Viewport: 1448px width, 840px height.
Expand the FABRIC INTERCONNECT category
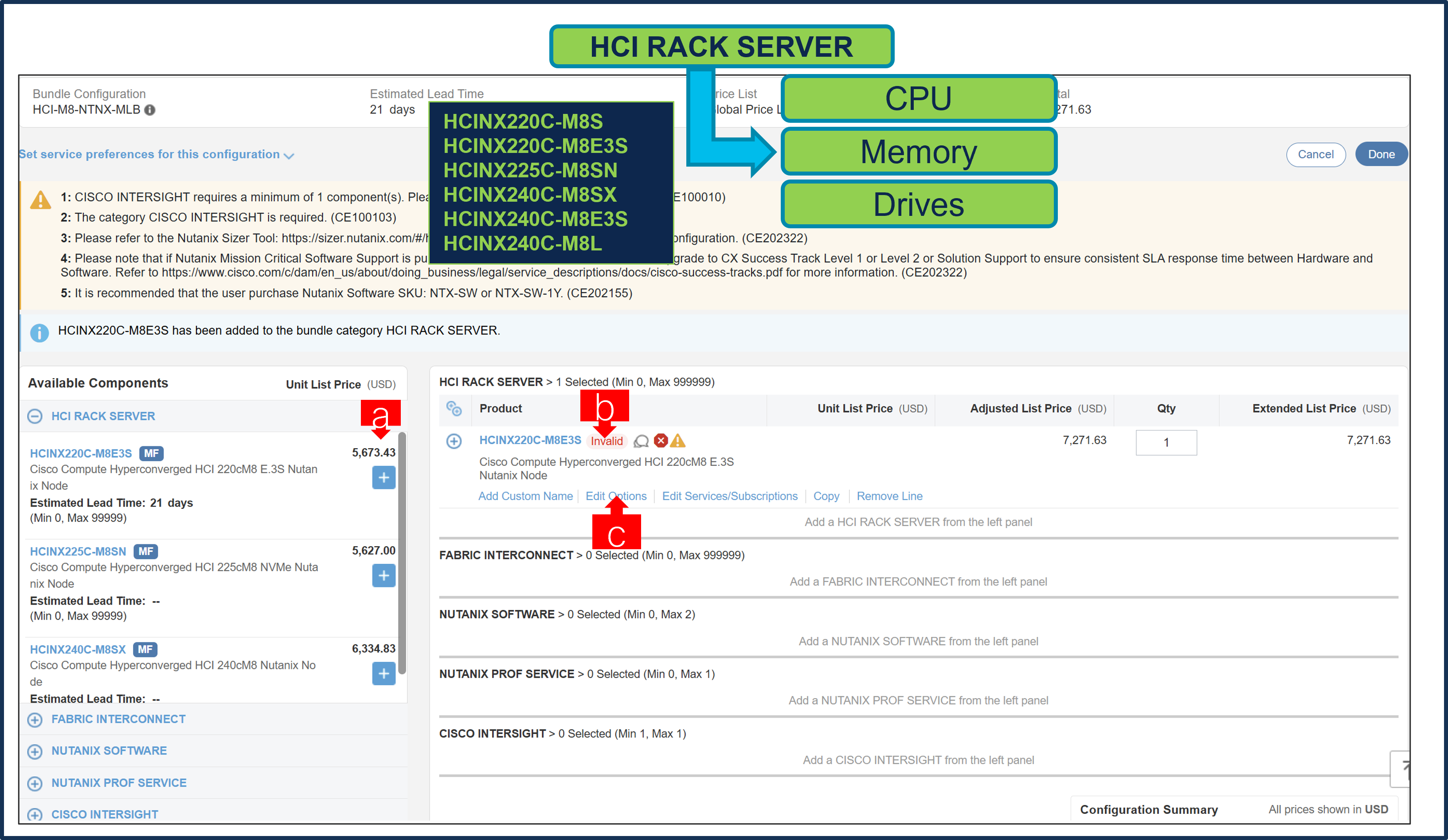click(x=35, y=719)
